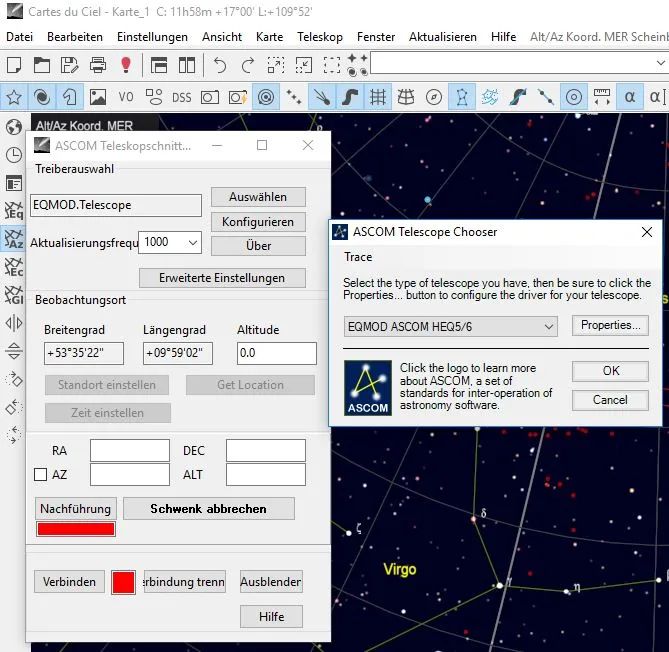
Task: Toggle the AZ checkbox
Action: pos(41,474)
